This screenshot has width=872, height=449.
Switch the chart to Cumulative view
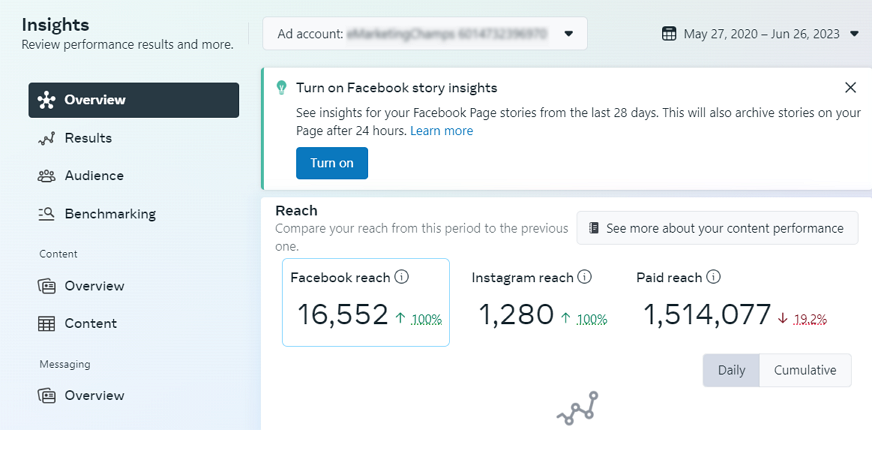(805, 370)
